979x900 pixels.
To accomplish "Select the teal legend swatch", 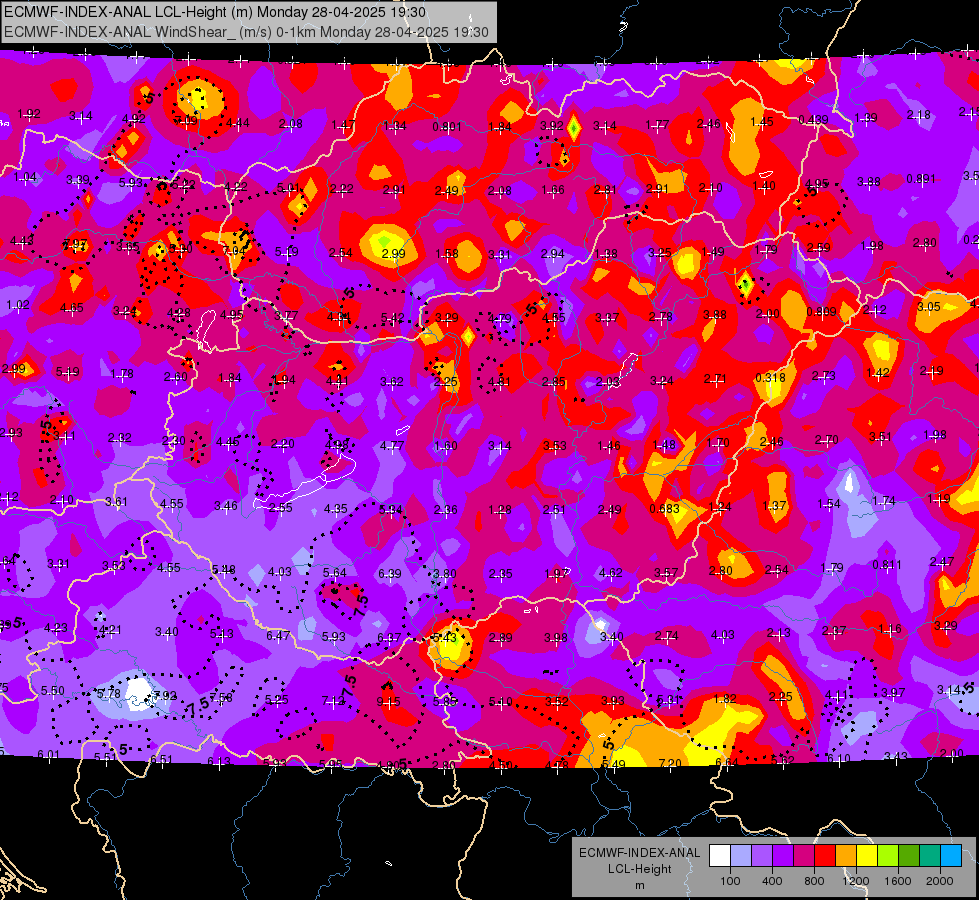I will coord(930,856).
